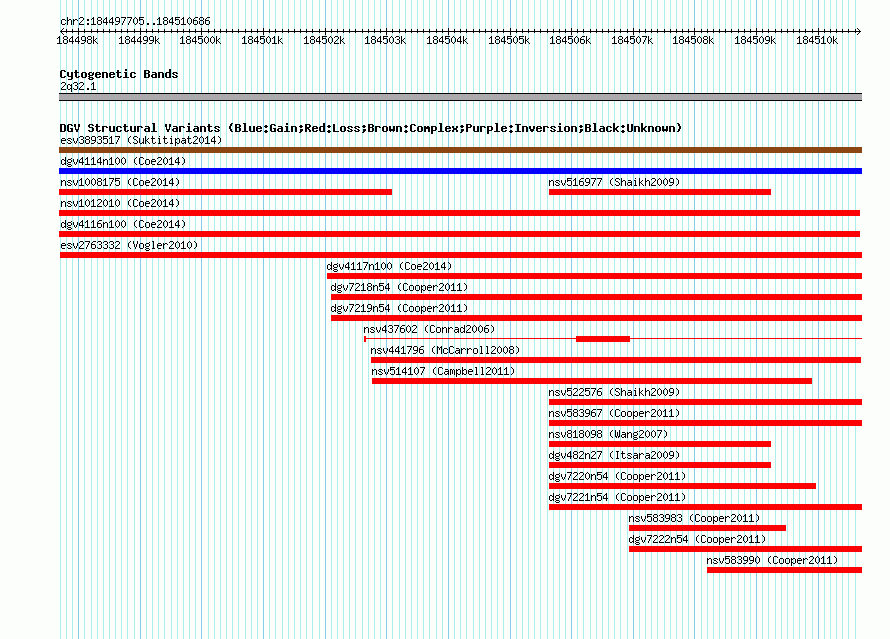Screen dimensions: 890x639
Task: Click the 184506k ruler position
Action: click(x=570, y=40)
